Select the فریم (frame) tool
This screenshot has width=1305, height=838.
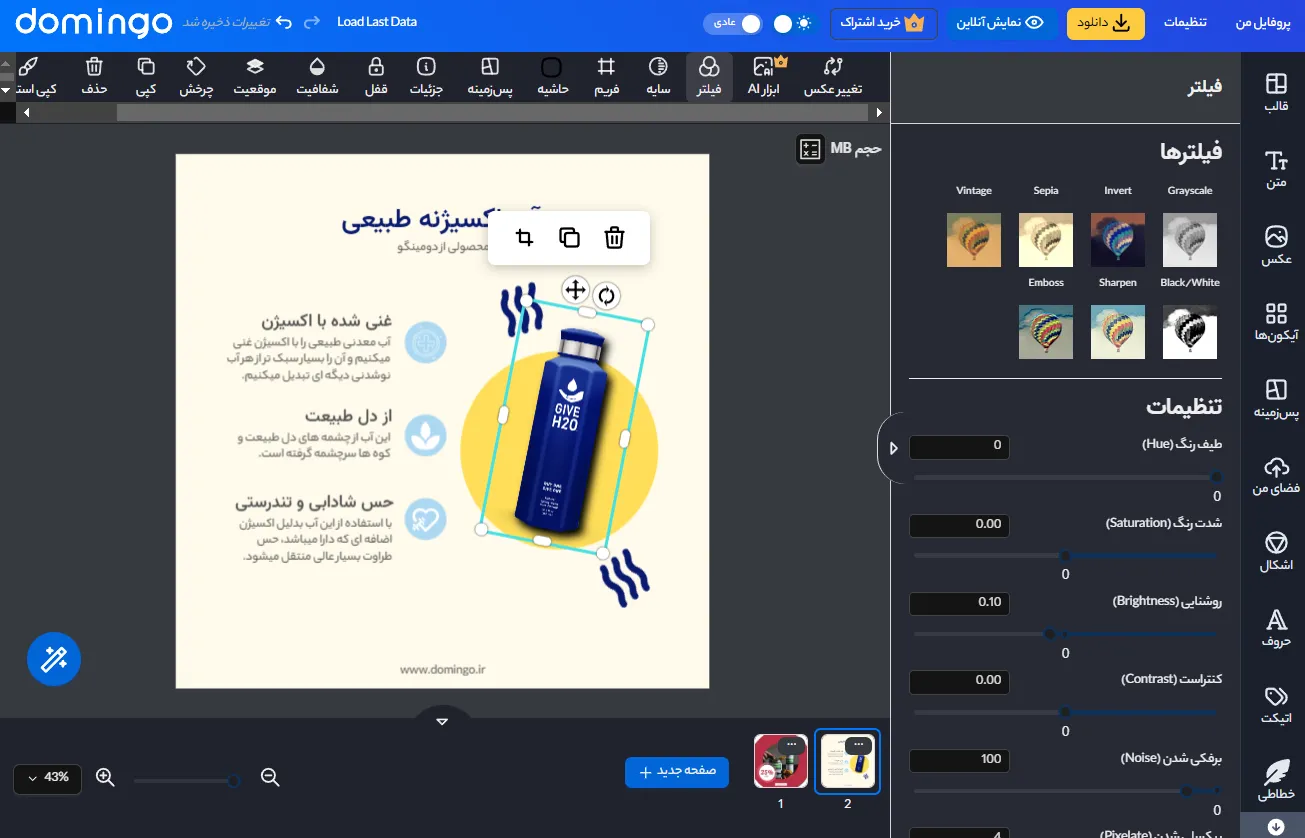pos(605,77)
